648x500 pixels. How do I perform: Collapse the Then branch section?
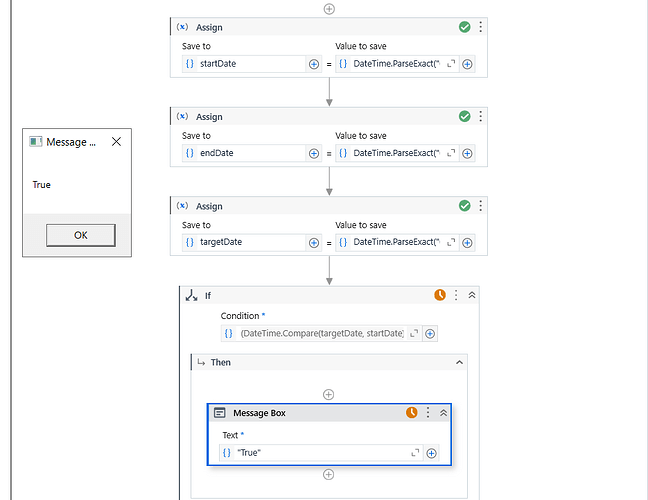pyautogui.click(x=460, y=362)
